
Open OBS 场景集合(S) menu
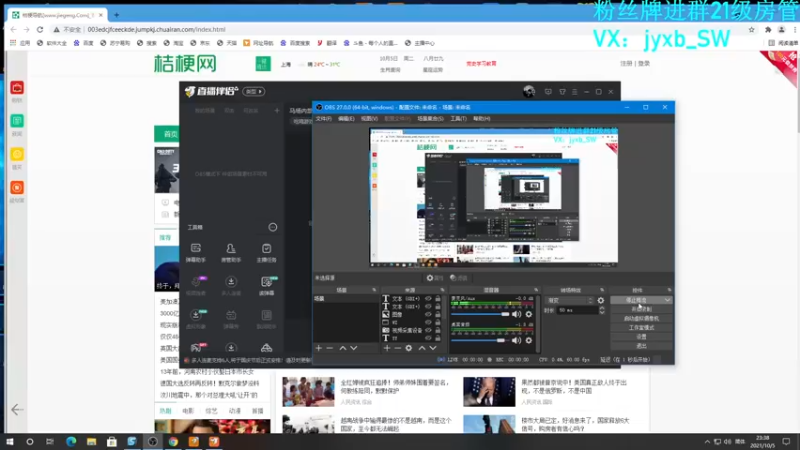[x=430, y=118]
